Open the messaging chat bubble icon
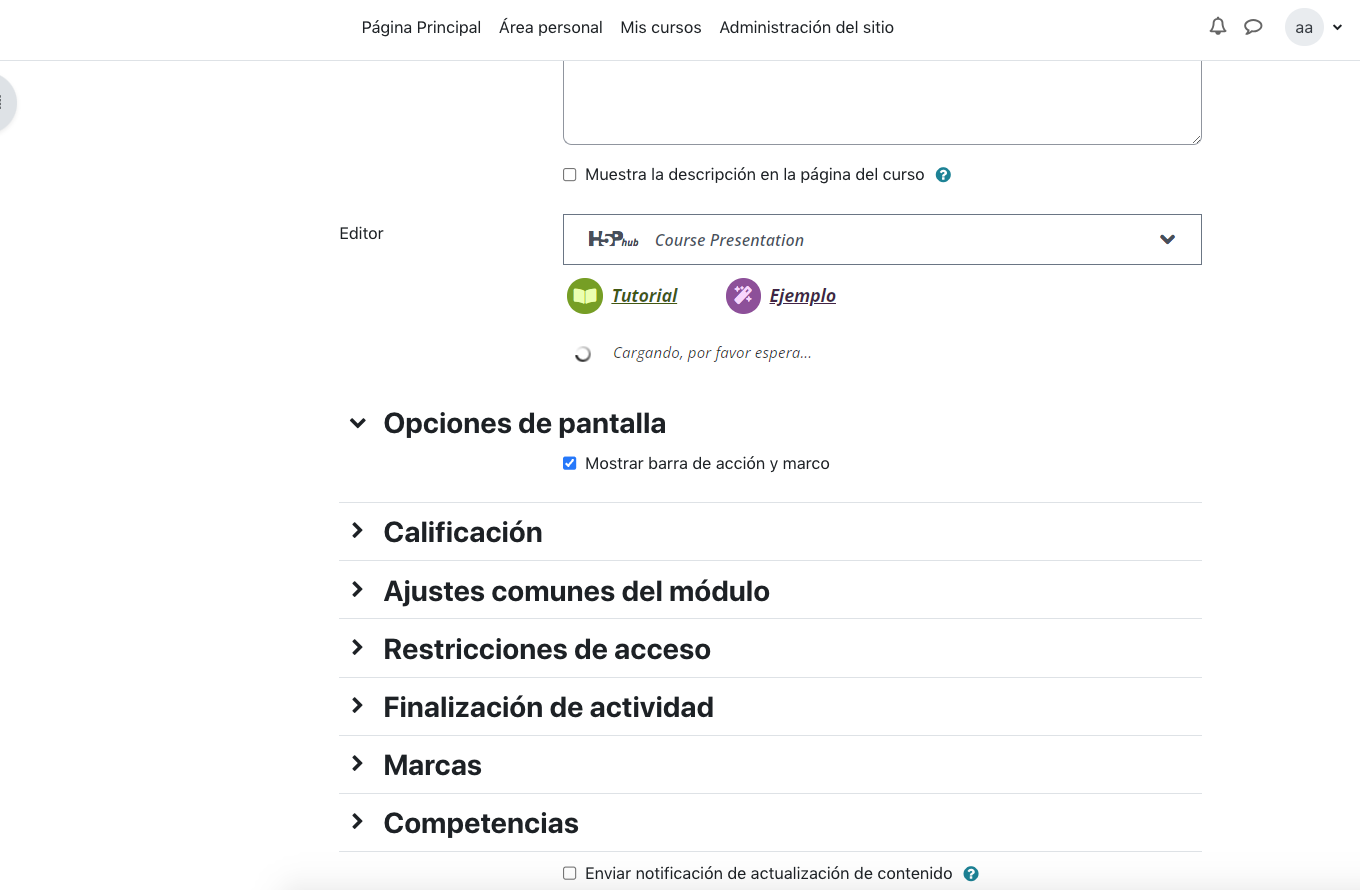This screenshot has height=890, width=1360. 1253,27
